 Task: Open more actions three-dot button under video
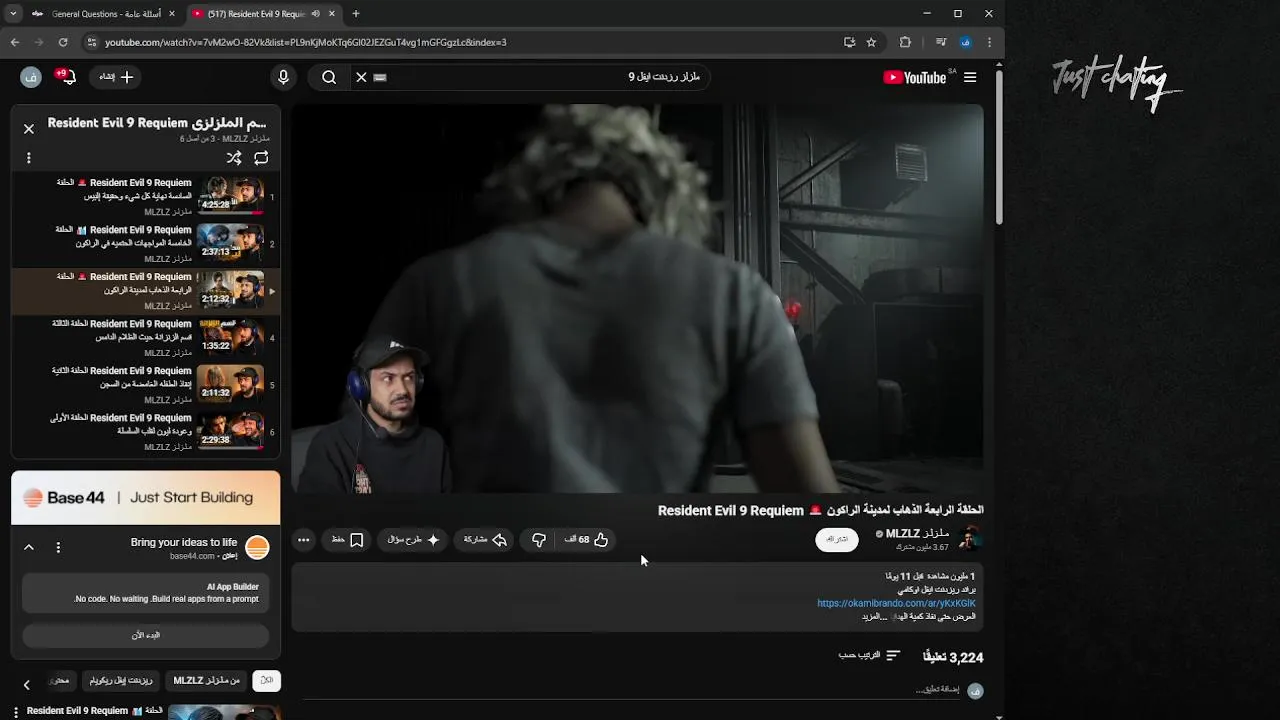(304, 540)
